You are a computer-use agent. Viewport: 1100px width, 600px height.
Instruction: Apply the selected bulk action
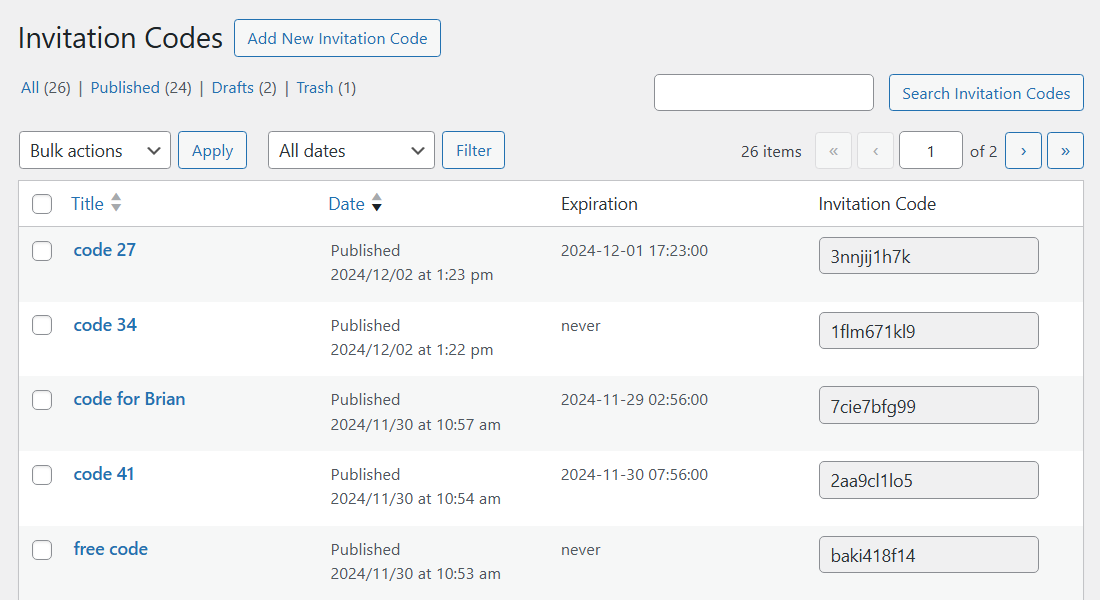tap(213, 150)
